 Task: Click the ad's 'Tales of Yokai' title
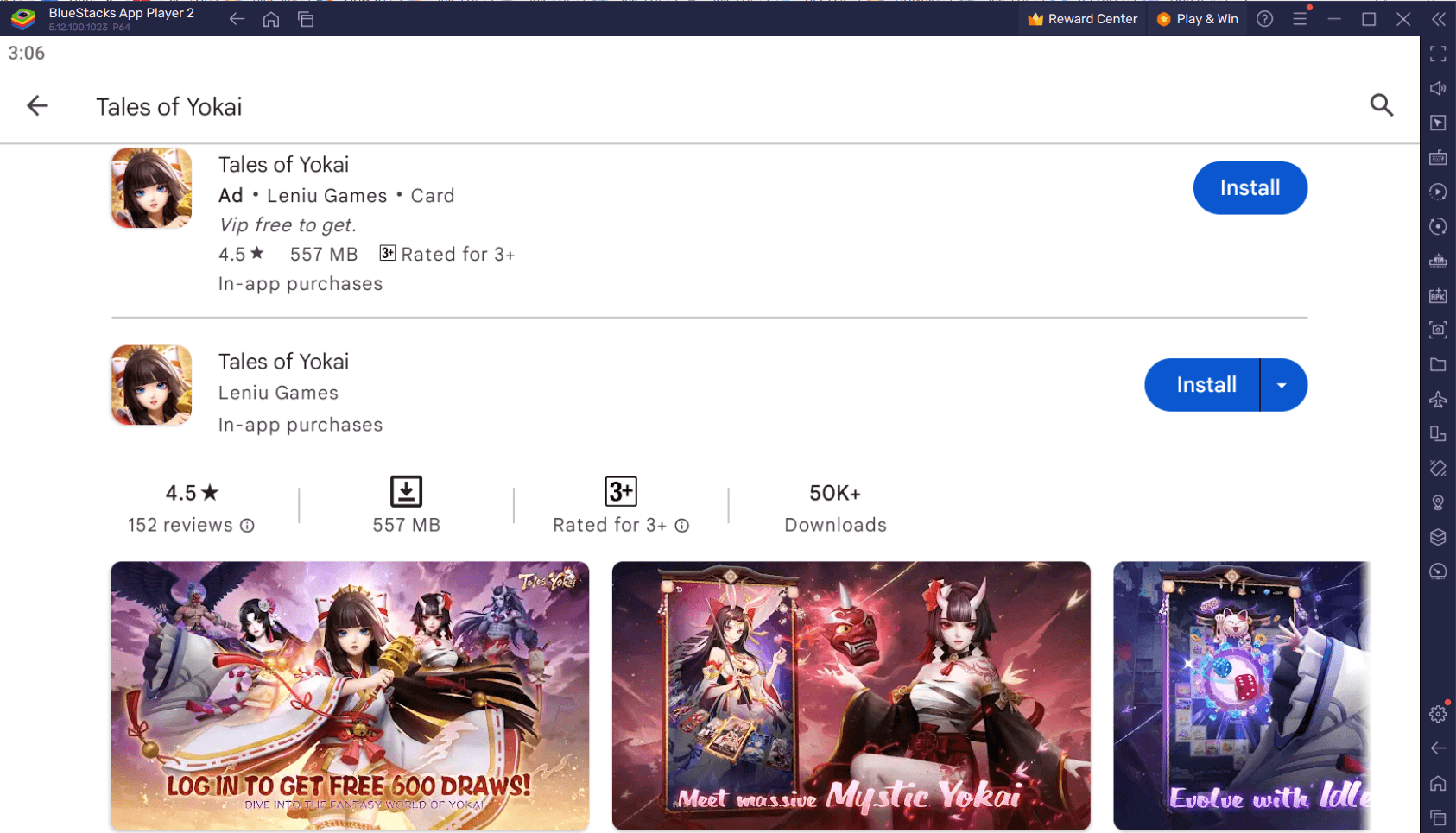[x=283, y=165]
